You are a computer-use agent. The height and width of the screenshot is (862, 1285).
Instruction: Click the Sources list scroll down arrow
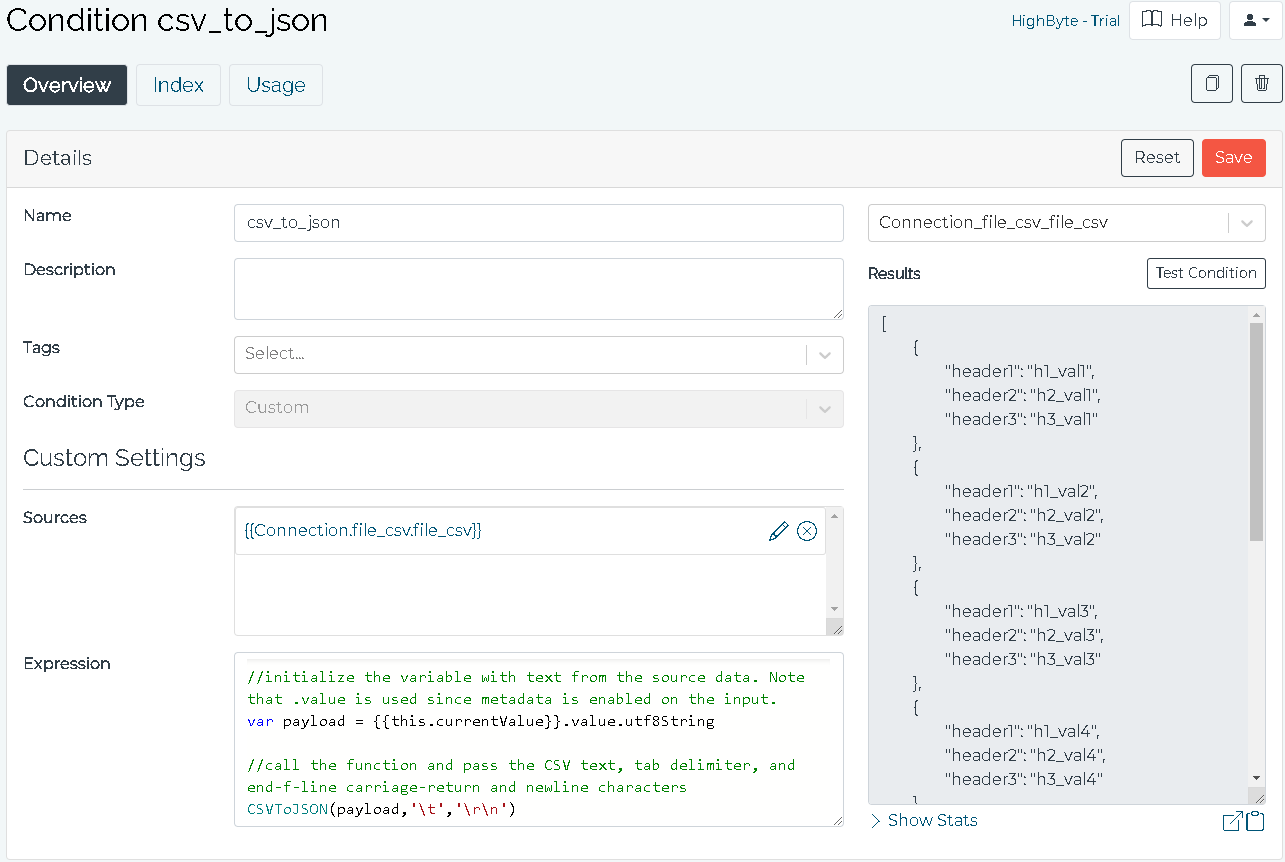tap(835, 609)
